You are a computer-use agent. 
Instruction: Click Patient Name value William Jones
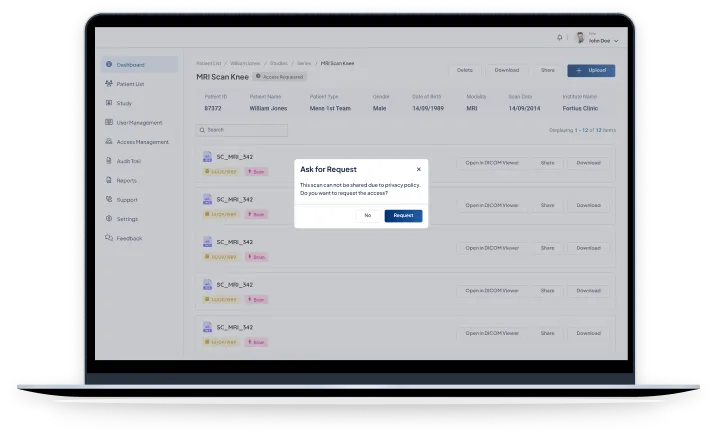268,108
